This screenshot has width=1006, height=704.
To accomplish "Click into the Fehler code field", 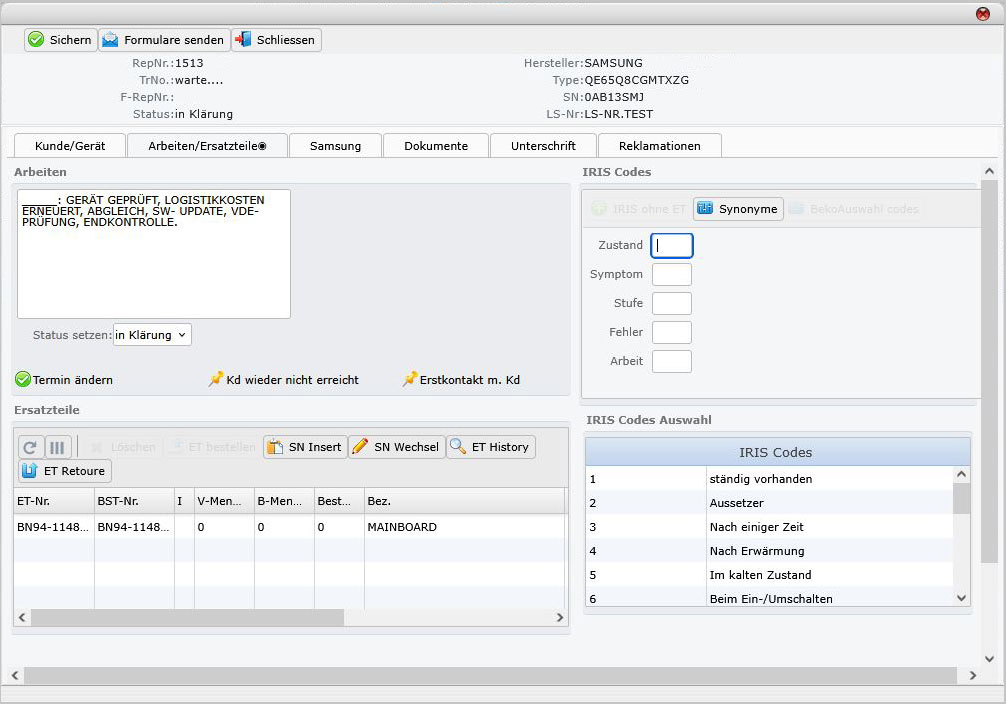I will click(672, 332).
